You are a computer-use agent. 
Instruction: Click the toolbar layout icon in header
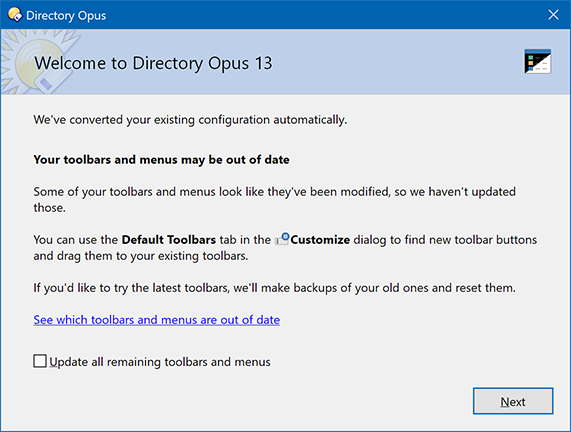coord(537,61)
